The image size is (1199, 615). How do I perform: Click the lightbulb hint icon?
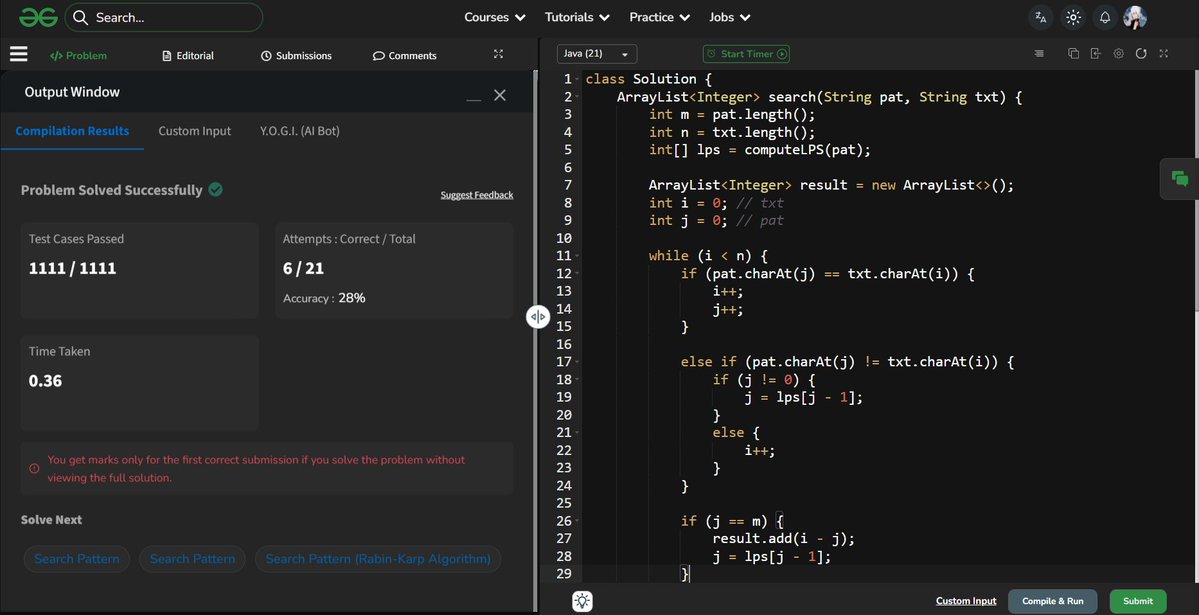583,601
